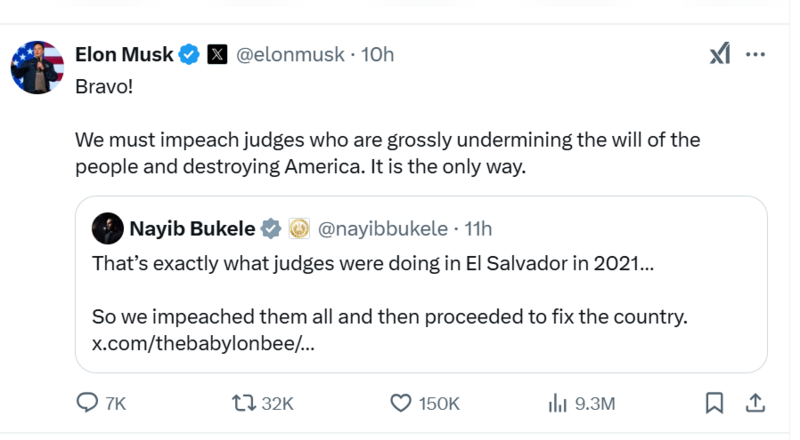Click Elon Musk's blue verified badge
Viewport: 800px width, 440px height.
(x=190, y=55)
